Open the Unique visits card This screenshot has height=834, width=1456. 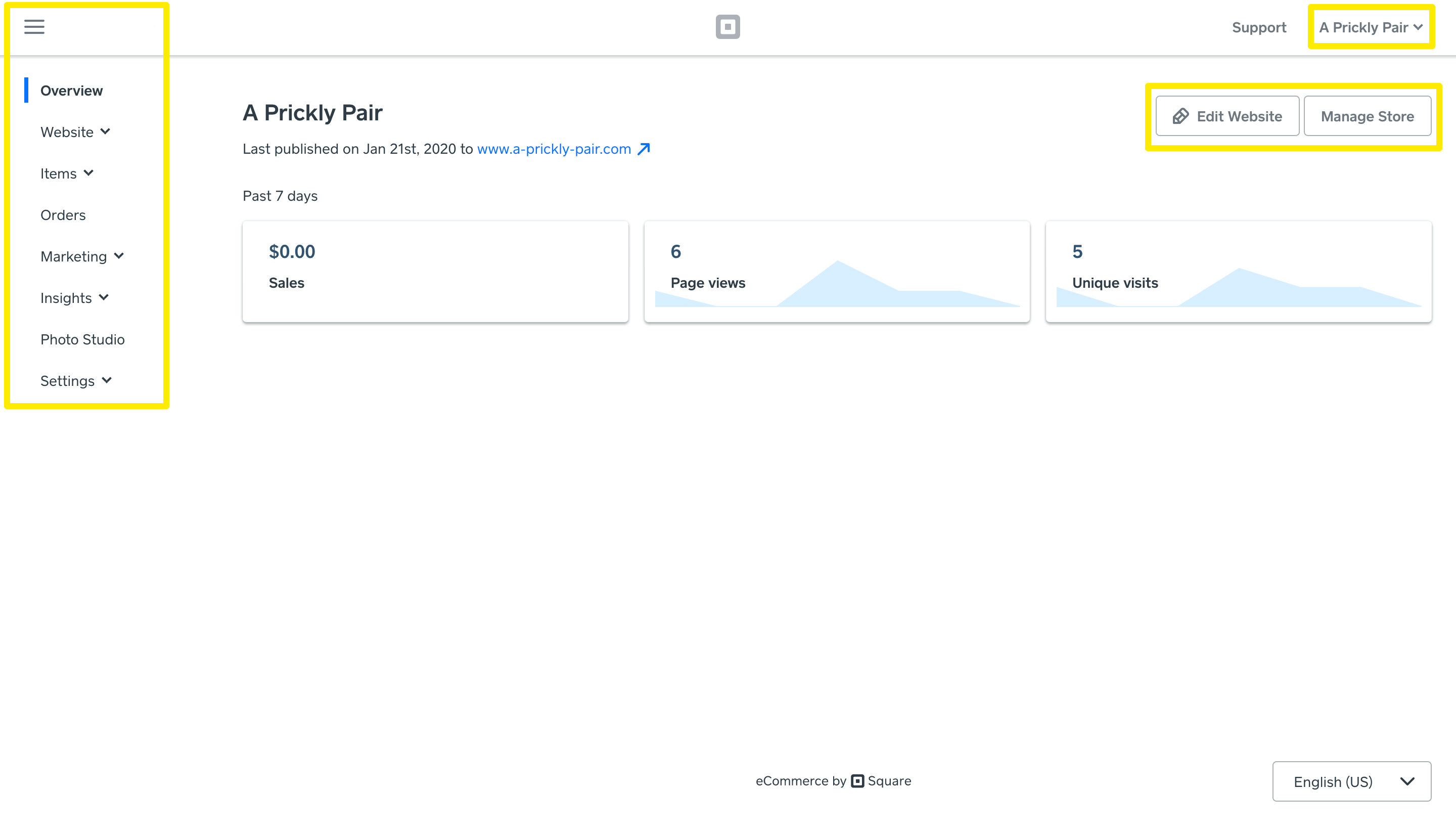pyautogui.click(x=1239, y=272)
